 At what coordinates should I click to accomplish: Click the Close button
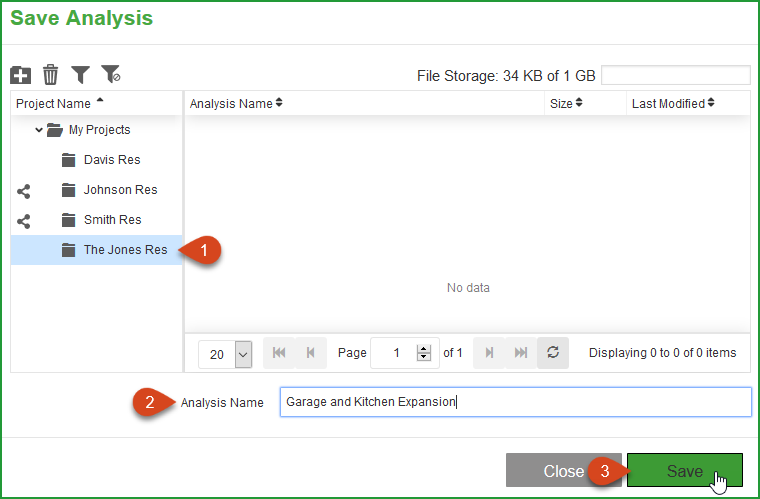(563, 470)
